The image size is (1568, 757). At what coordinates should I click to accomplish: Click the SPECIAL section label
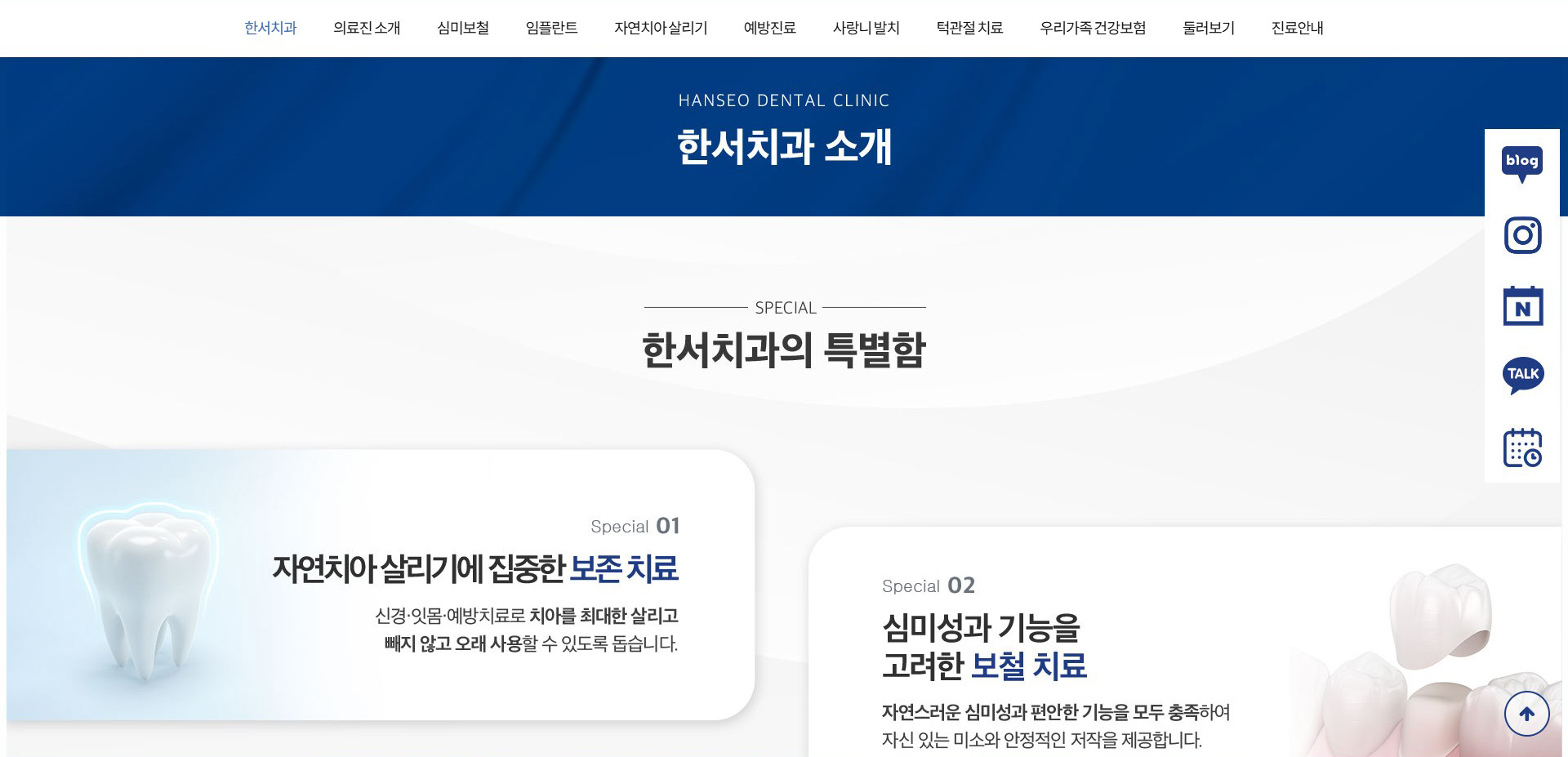coord(786,308)
